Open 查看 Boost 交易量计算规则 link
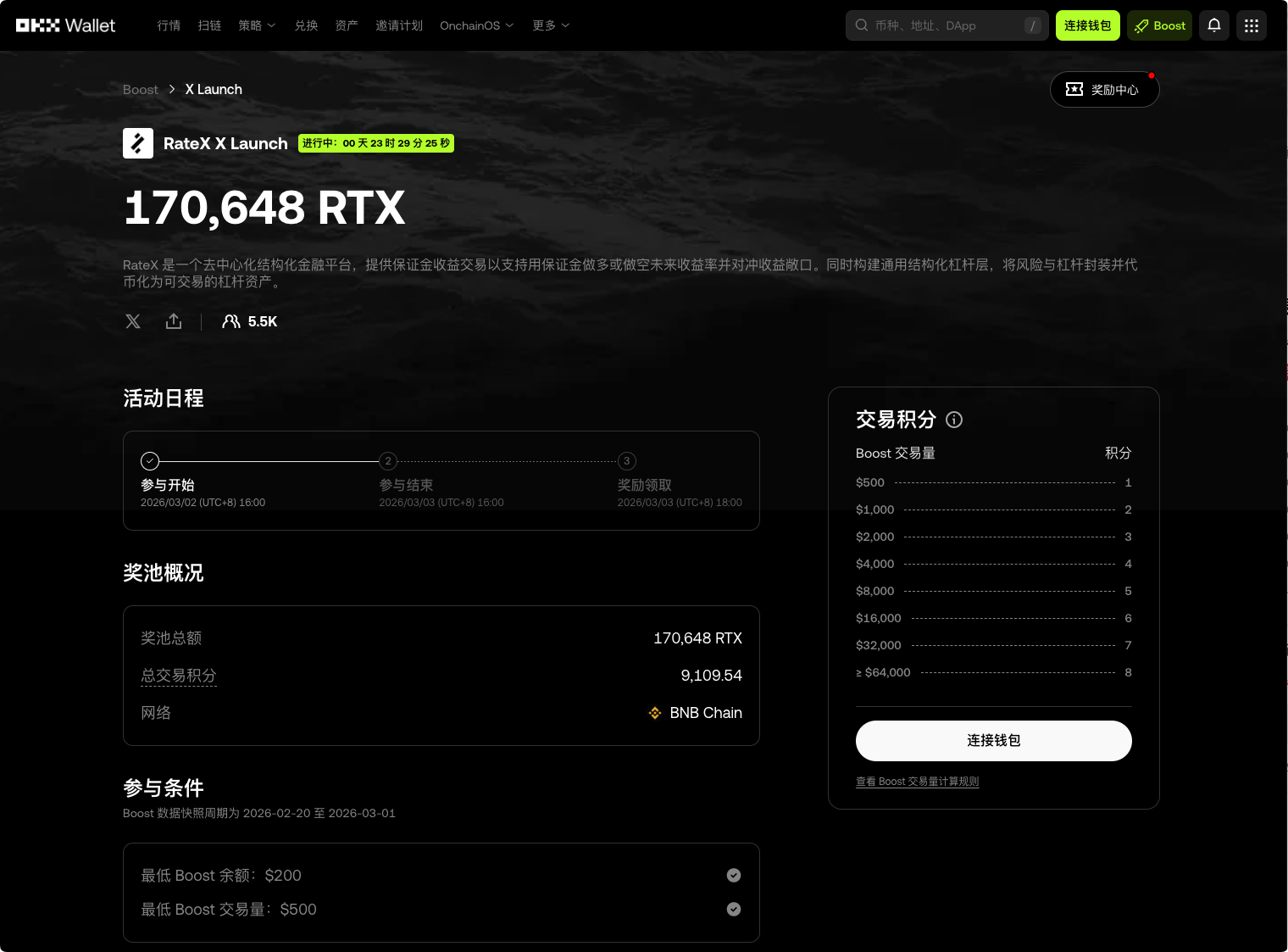Screen dimensions: 1288x952 [x=917, y=781]
